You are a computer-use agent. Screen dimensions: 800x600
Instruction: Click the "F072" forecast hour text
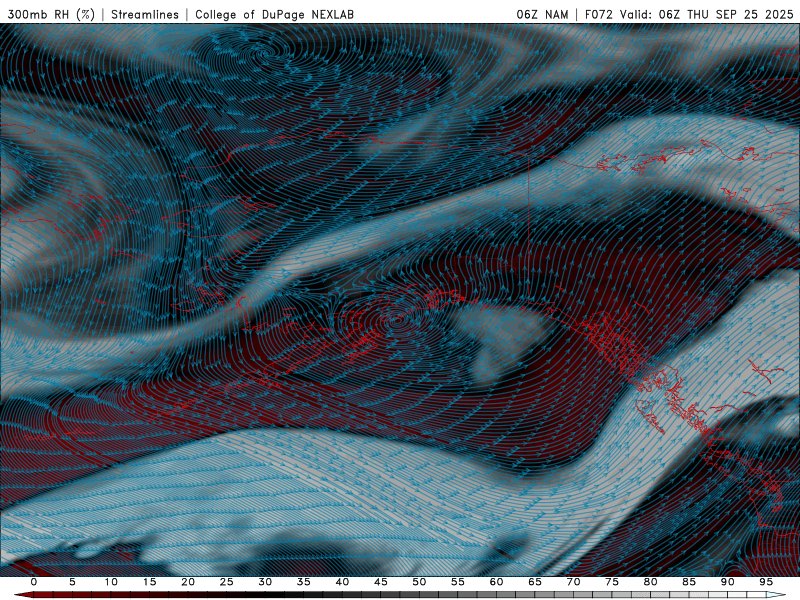pyautogui.click(x=598, y=14)
